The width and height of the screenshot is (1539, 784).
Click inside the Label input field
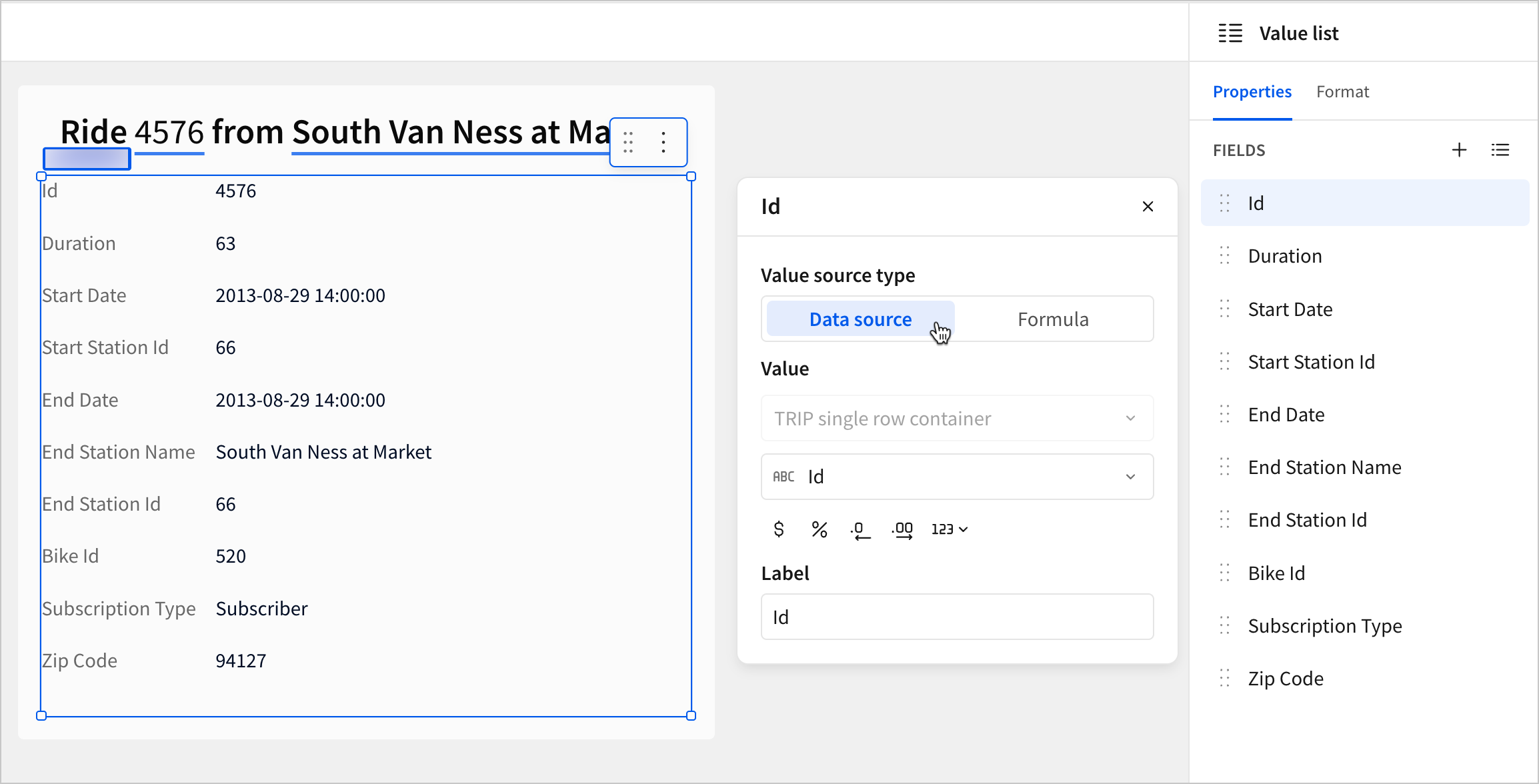tap(956, 616)
